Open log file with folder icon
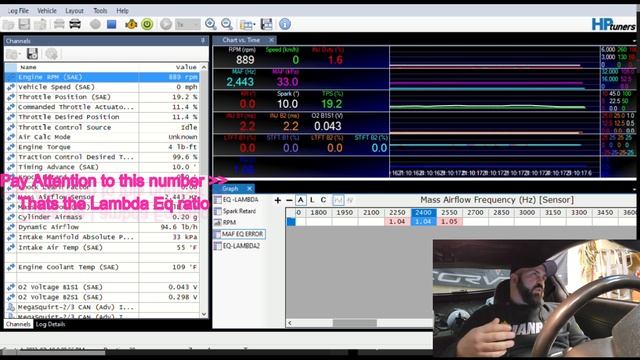 9,24
